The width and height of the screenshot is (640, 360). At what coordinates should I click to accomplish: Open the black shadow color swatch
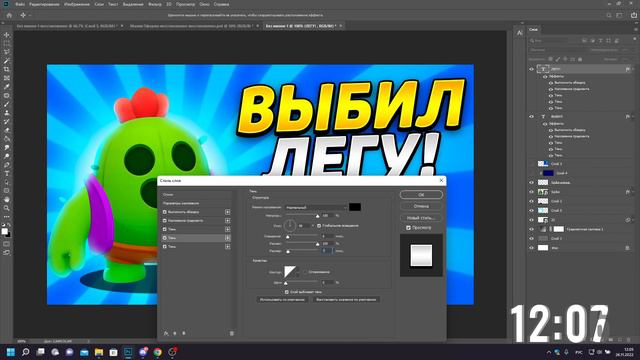coord(355,207)
